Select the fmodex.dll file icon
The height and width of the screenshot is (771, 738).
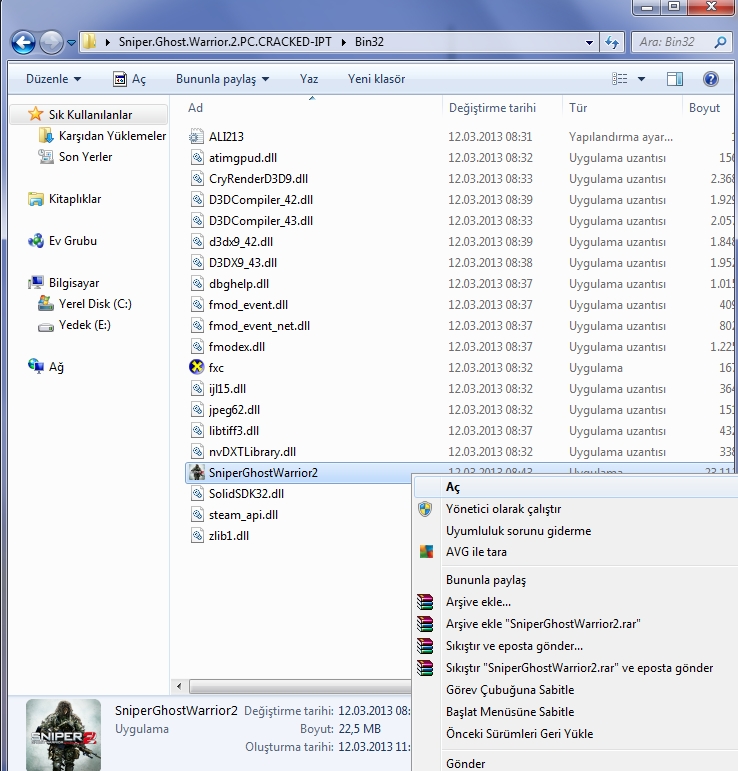tap(197, 347)
